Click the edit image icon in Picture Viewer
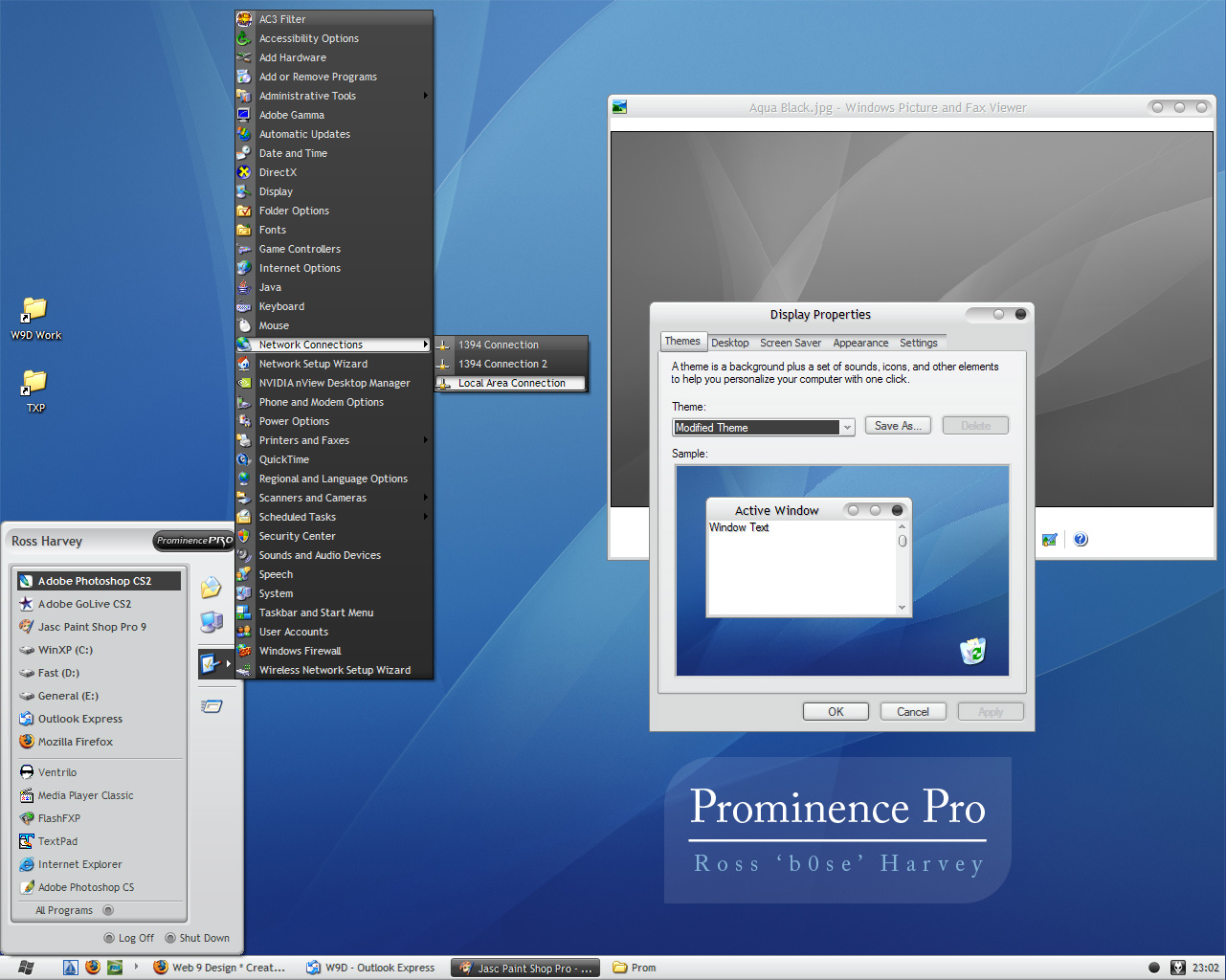 pyautogui.click(x=1050, y=540)
